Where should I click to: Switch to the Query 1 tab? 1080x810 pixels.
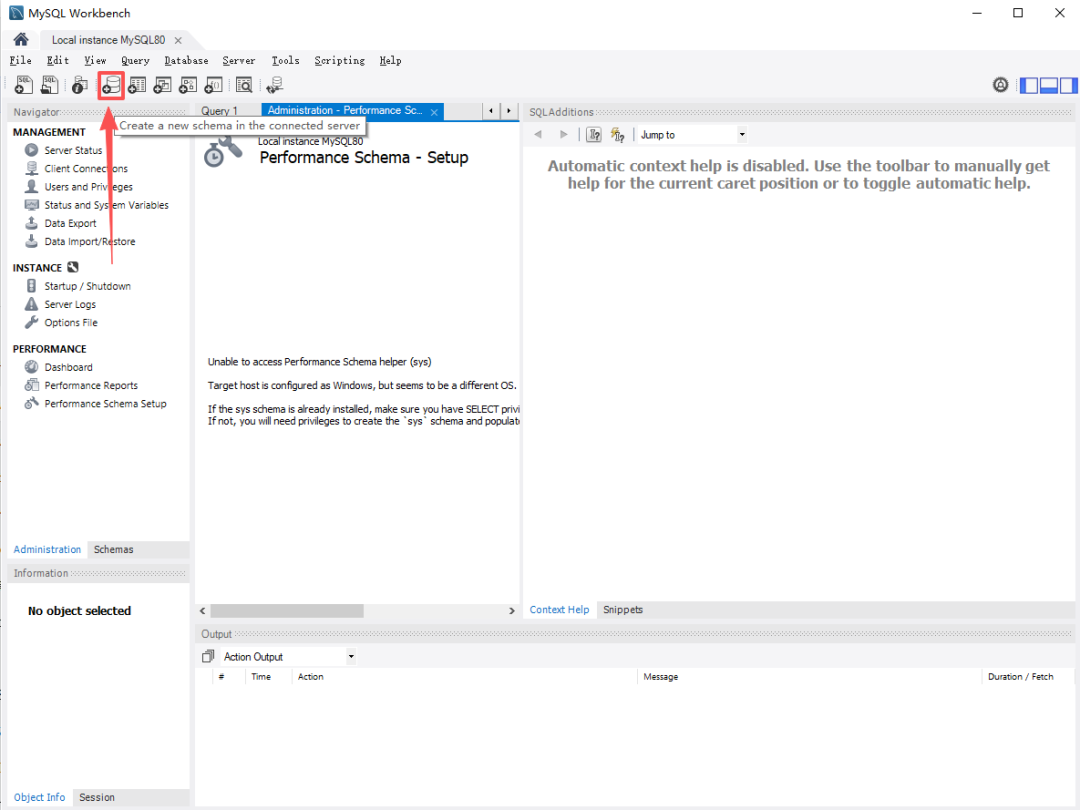click(220, 111)
